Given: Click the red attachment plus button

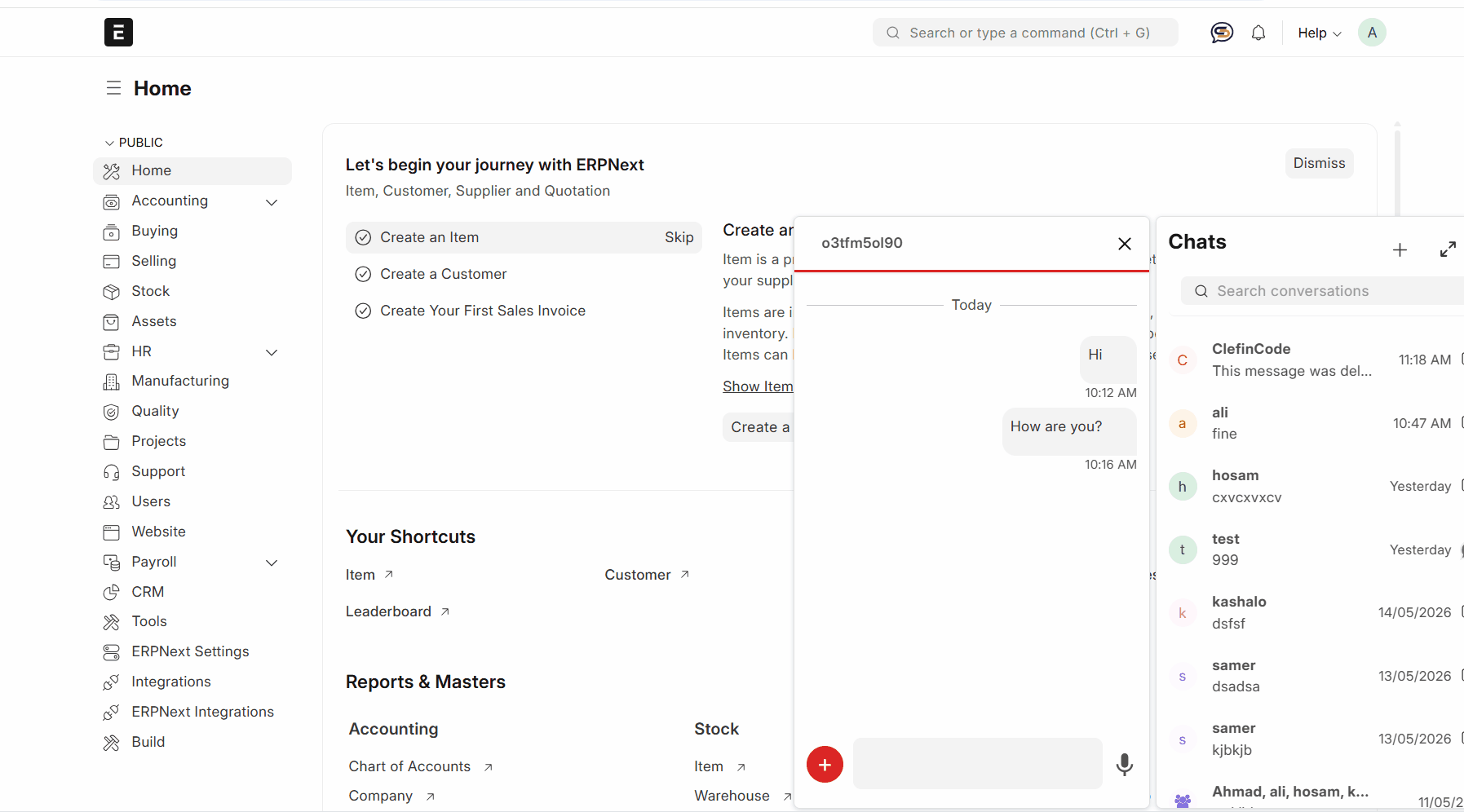Looking at the screenshot, I should pos(825,764).
